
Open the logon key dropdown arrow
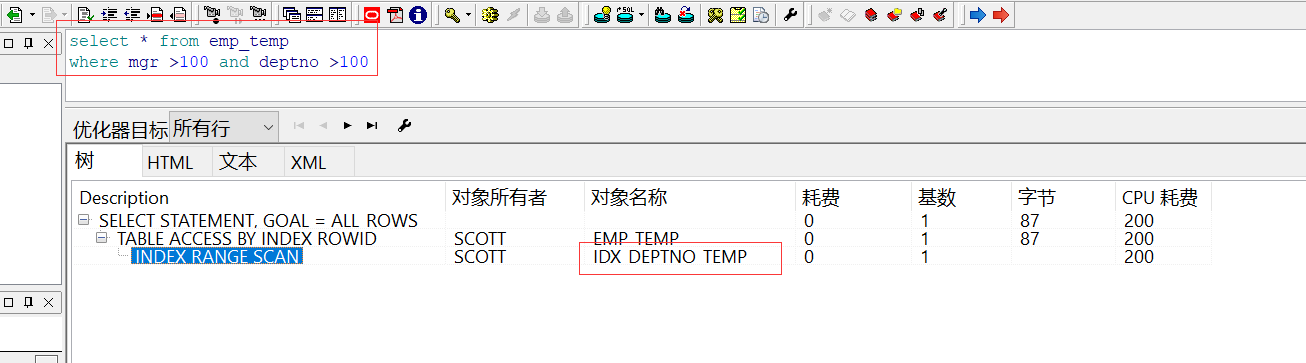coord(468,15)
